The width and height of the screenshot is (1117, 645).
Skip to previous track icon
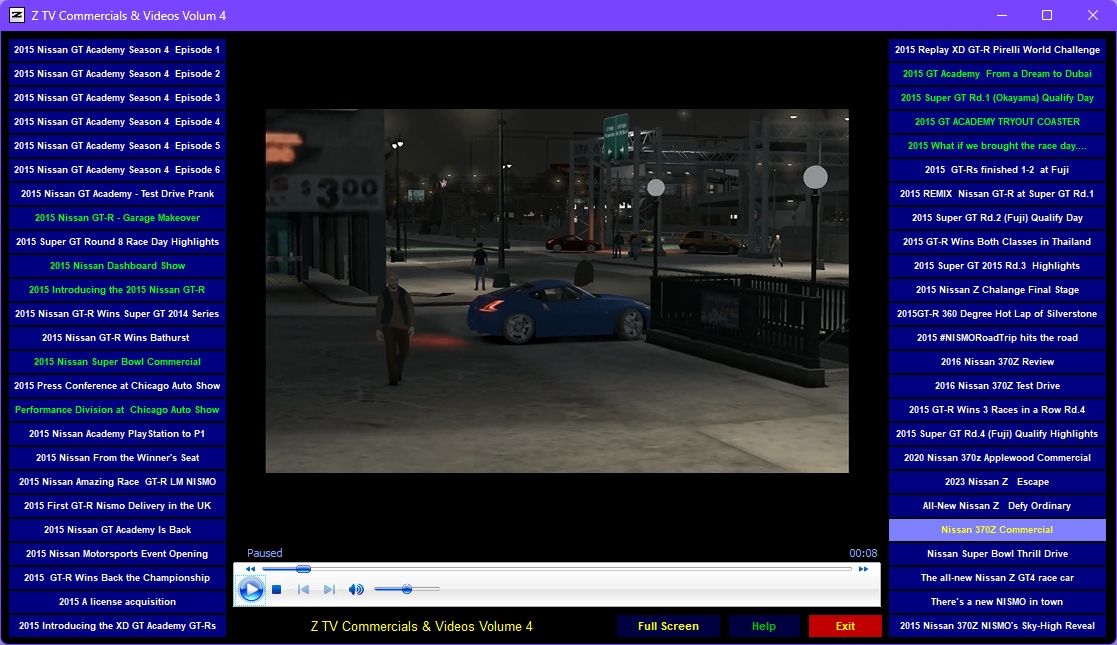tap(303, 589)
